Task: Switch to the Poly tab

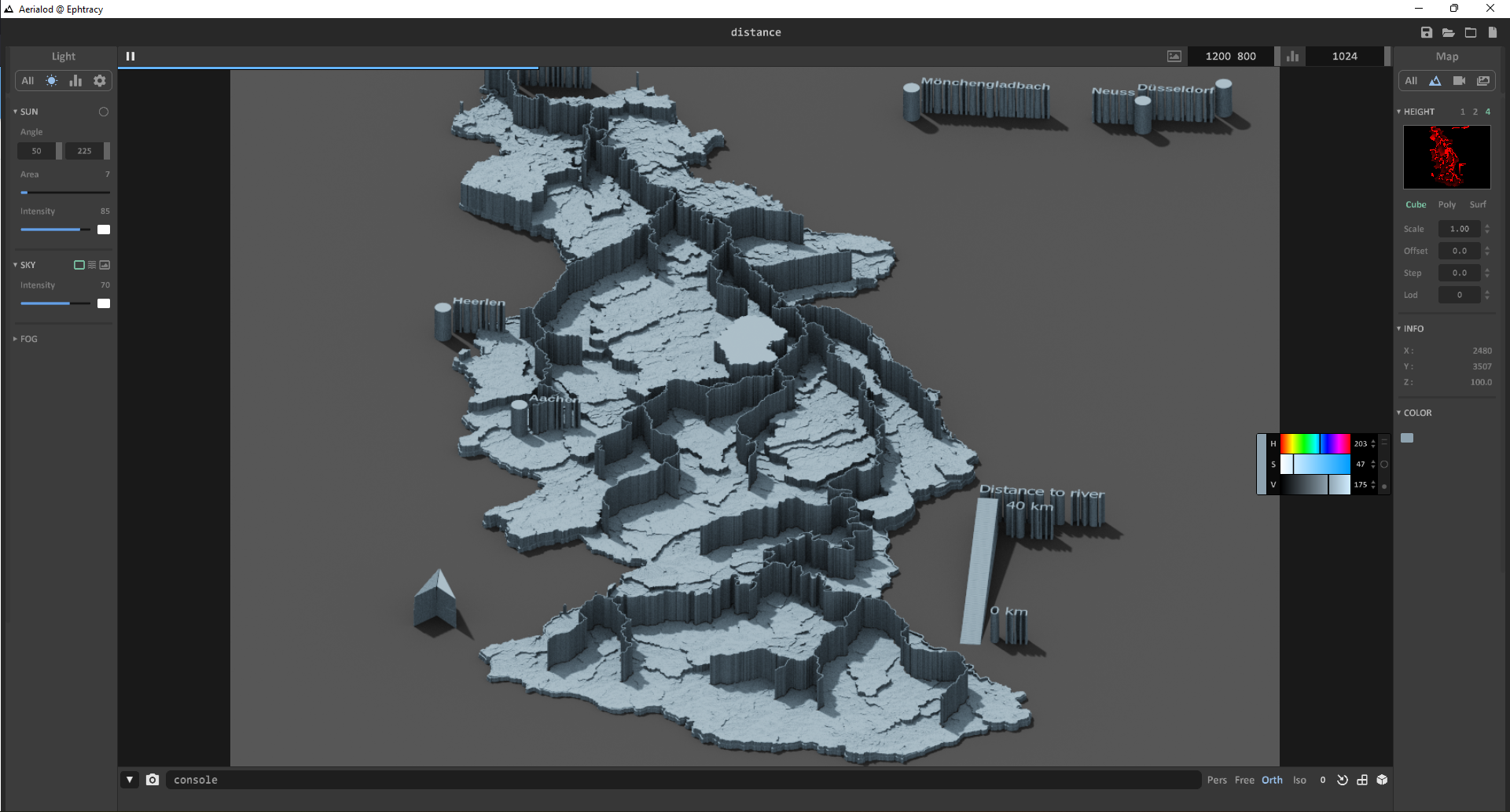Action: point(1447,204)
